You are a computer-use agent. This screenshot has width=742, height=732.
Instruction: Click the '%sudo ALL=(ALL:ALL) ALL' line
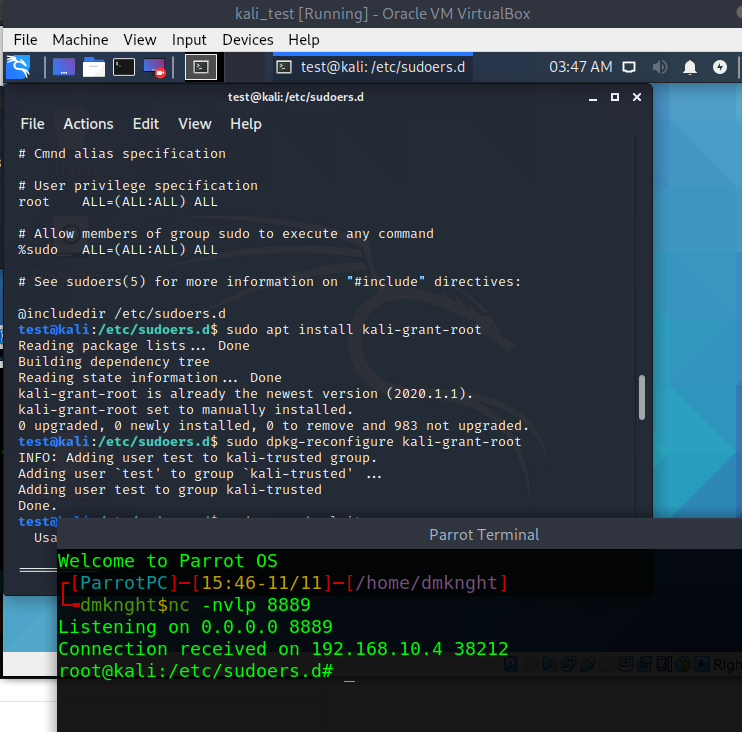point(118,249)
